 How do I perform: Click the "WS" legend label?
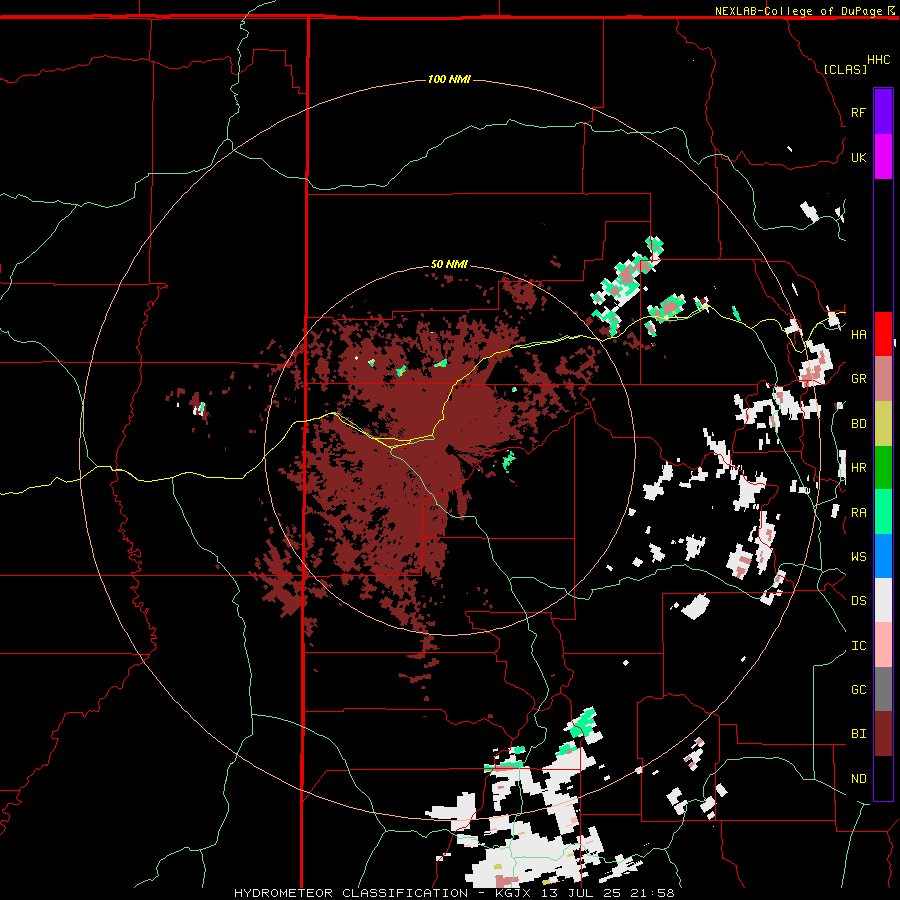coord(858,557)
